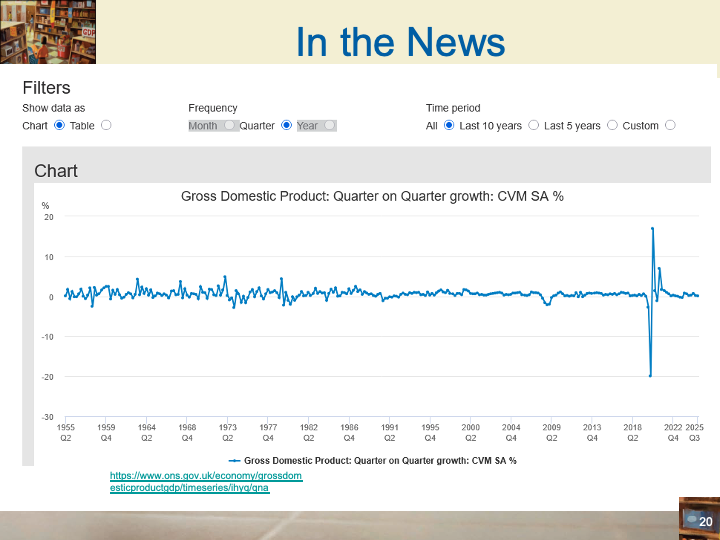Select the Chart display radio button

point(59,125)
